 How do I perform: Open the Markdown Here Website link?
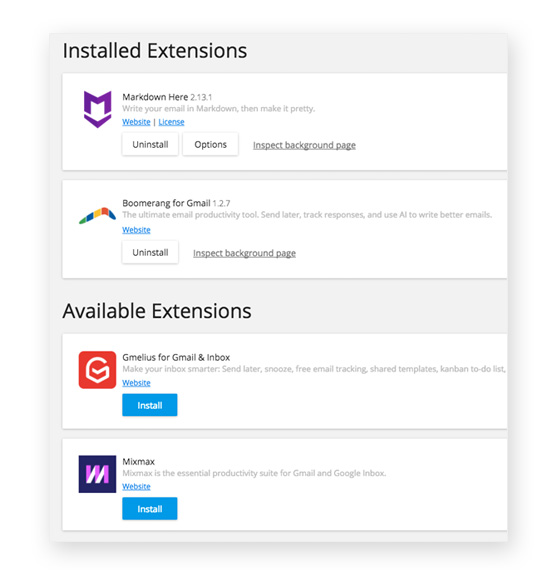point(136,122)
